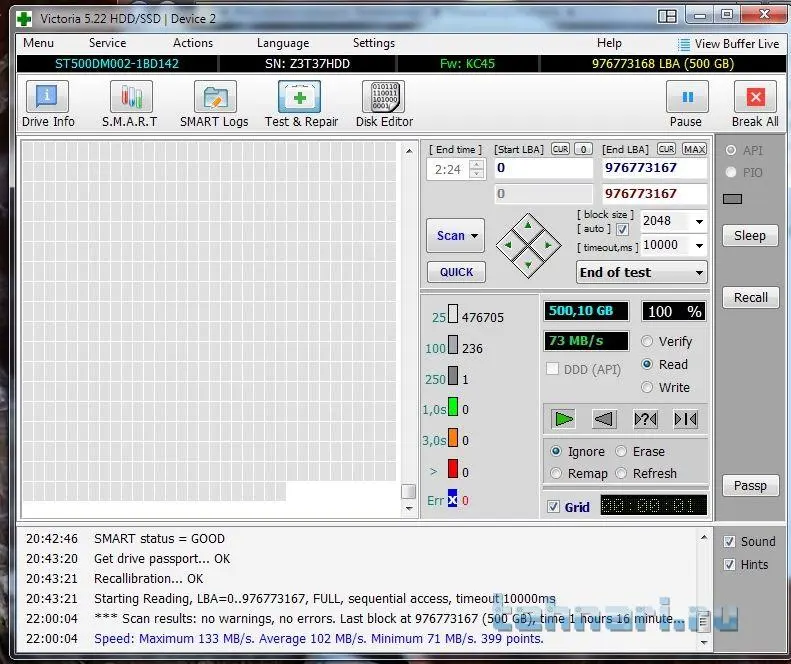Image resolution: width=791 pixels, height=664 pixels.
Task: Toggle the Grid checkbox
Action: coord(553,507)
